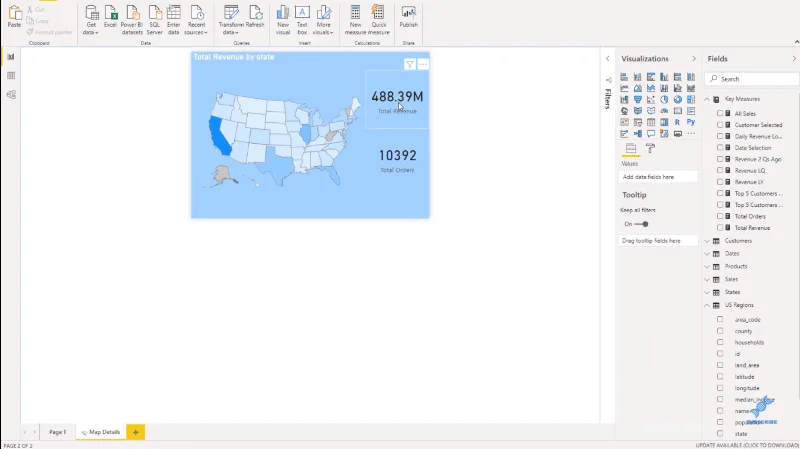800x449 pixels.
Task: Select the Funnel visualization icon
Action: 638,99
